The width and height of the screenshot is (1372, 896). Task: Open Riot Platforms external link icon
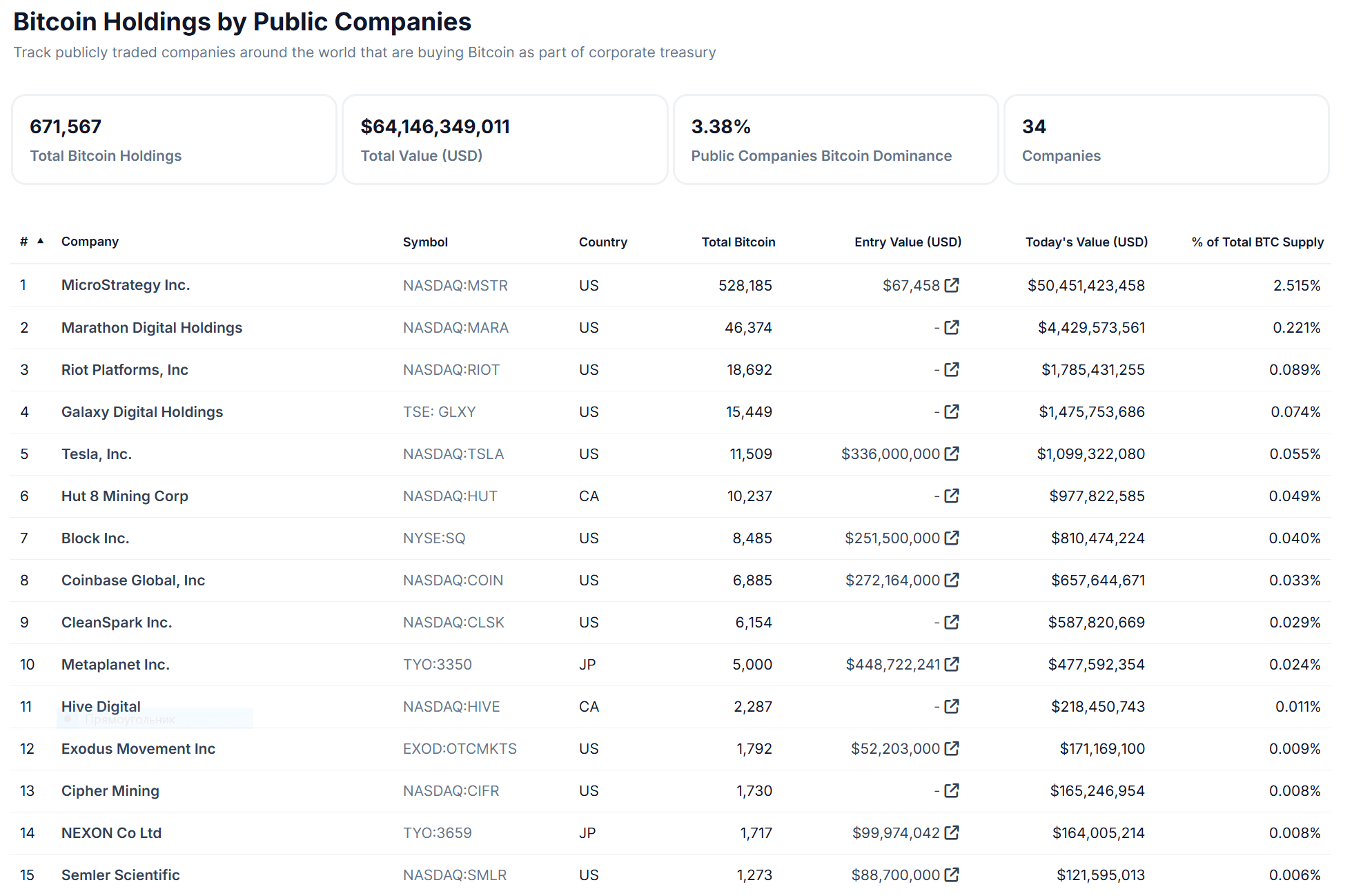coord(952,369)
